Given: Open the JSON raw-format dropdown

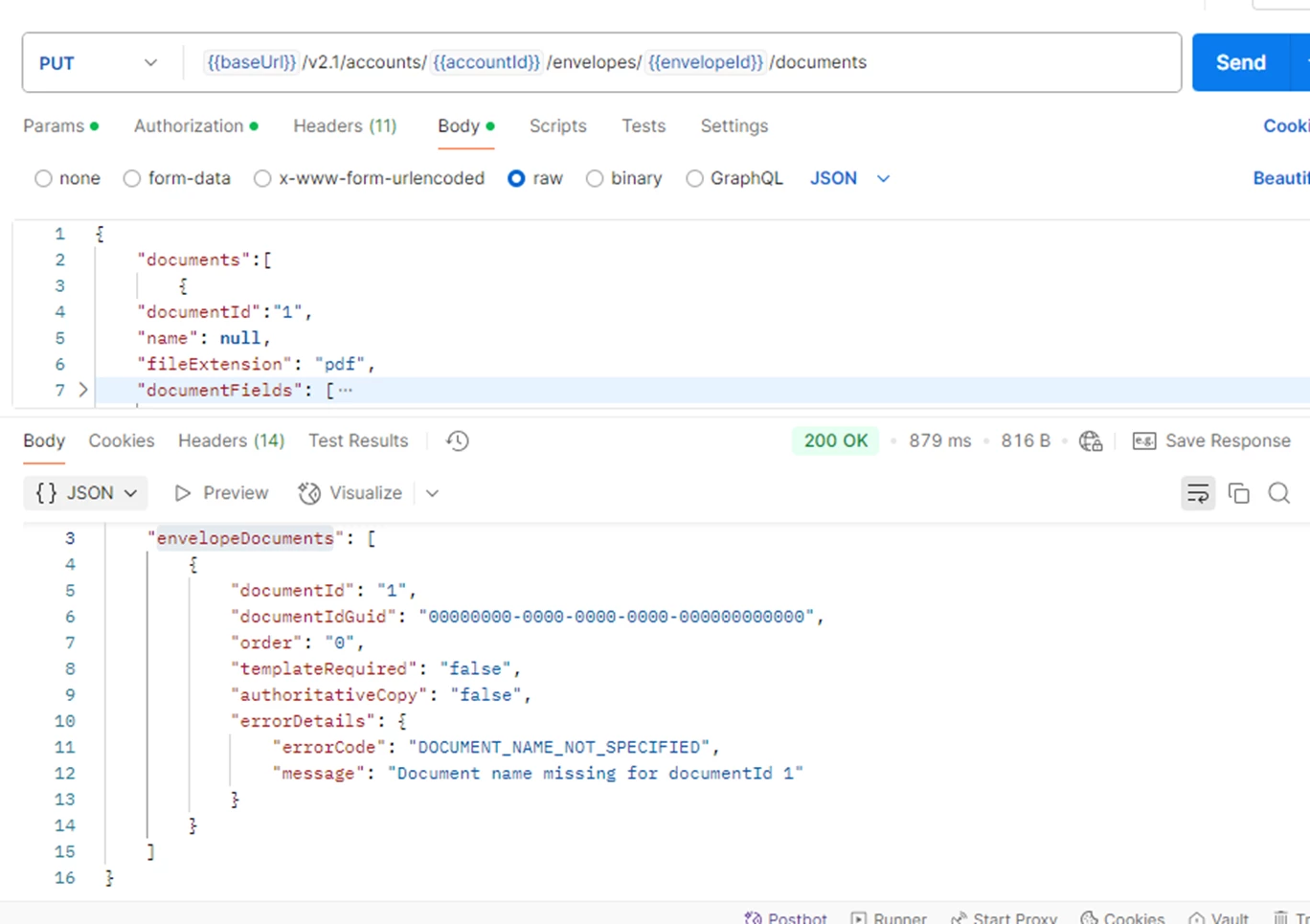Looking at the screenshot, I should pos(850,178).
